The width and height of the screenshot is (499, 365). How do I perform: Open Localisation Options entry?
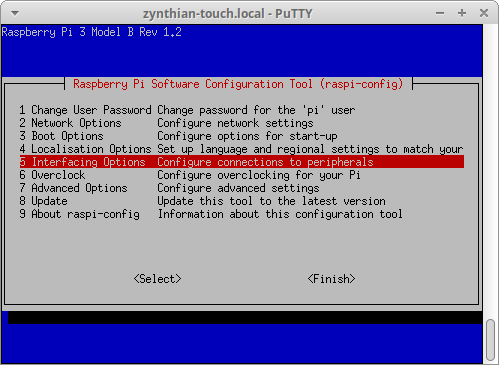point(242,149)
